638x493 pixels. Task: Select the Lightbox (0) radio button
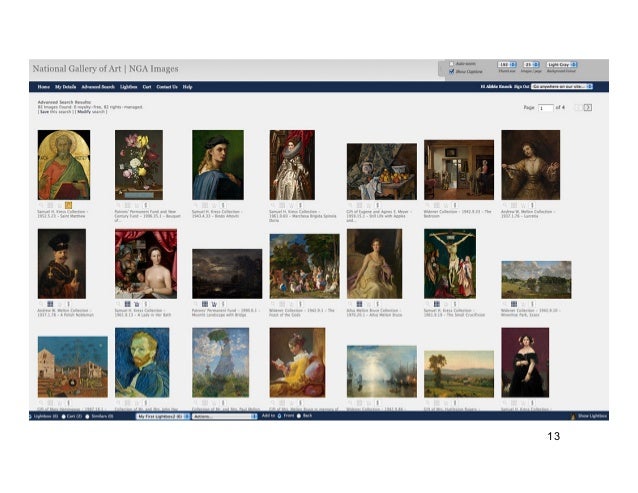pyautogui.click(x=31, y=416)
